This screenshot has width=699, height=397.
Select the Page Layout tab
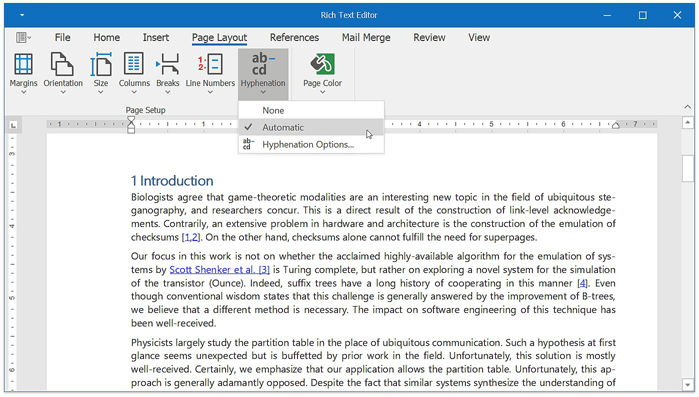(219, 38)
